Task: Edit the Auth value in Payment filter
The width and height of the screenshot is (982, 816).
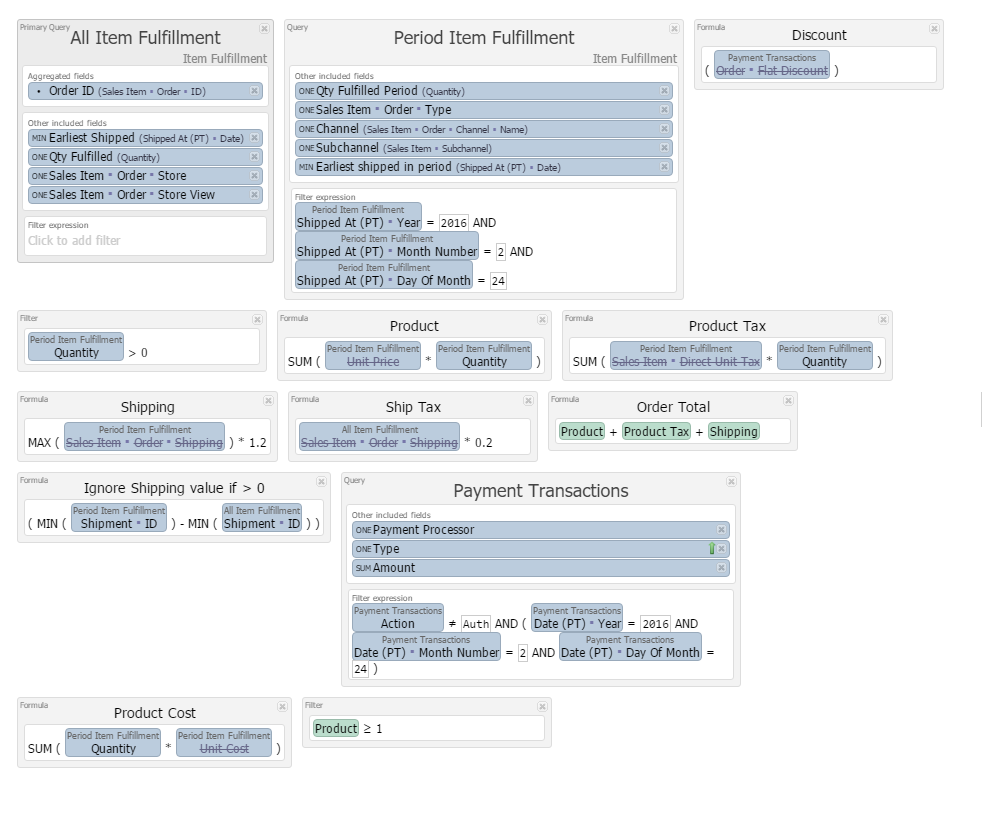Action: (476, 624)
